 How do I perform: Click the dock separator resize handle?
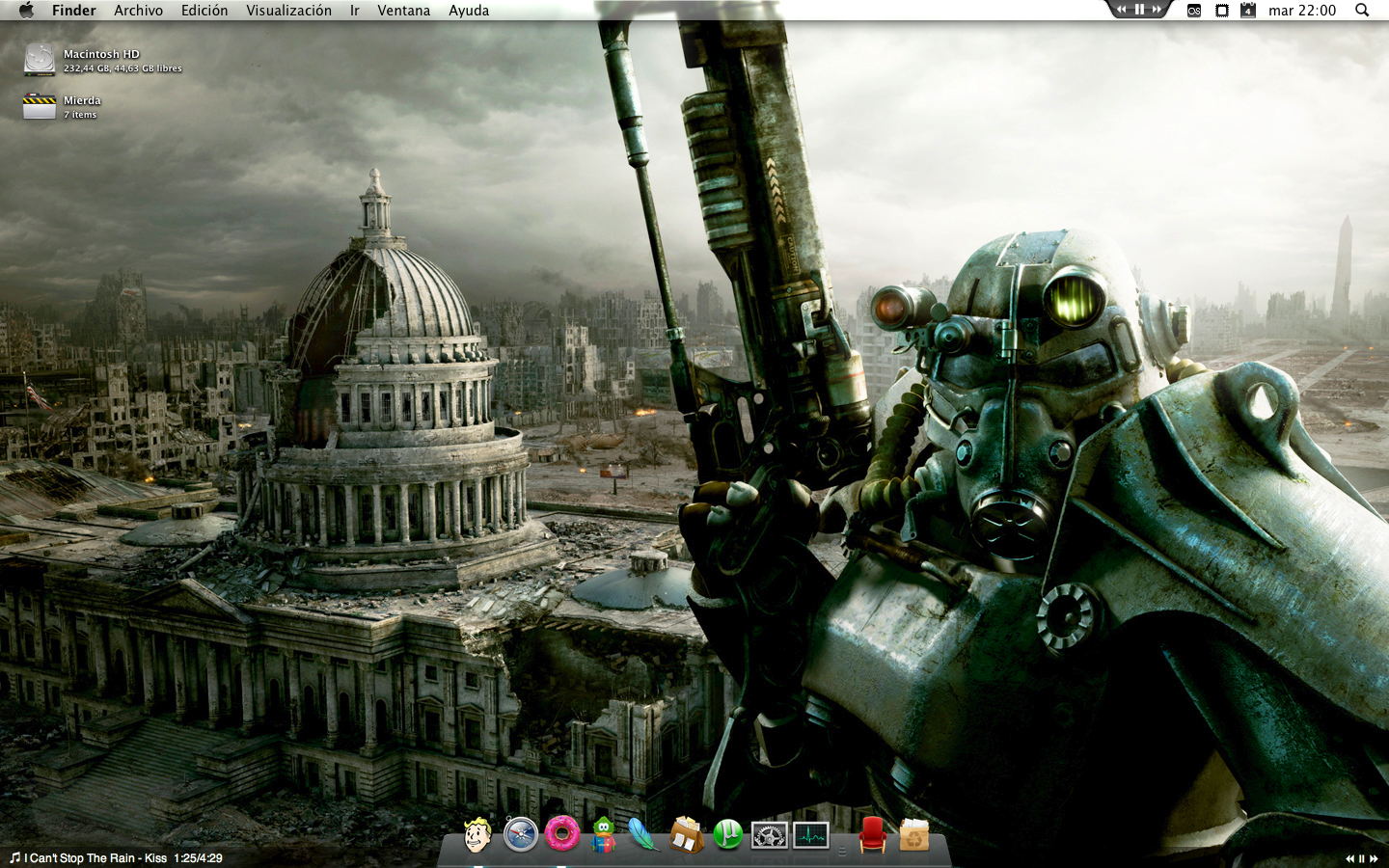842,851
